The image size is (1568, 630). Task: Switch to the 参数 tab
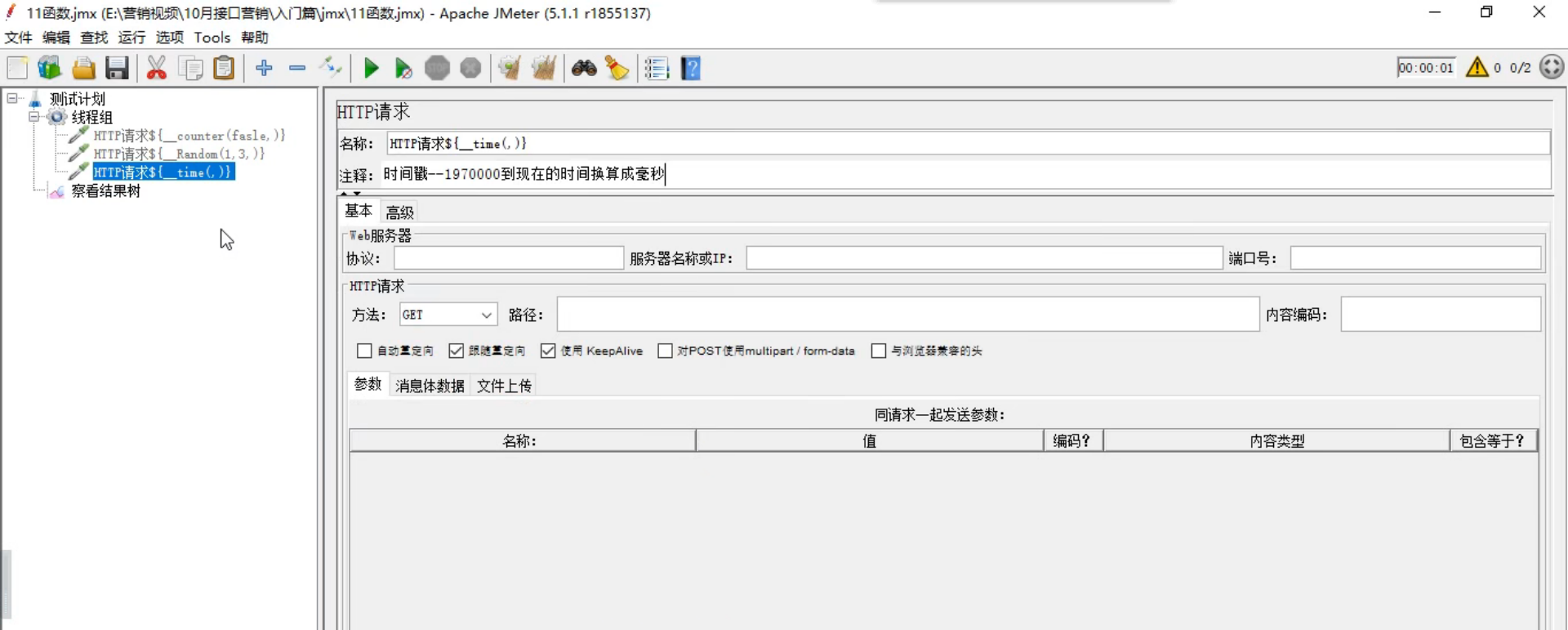(x=367, y=384)
